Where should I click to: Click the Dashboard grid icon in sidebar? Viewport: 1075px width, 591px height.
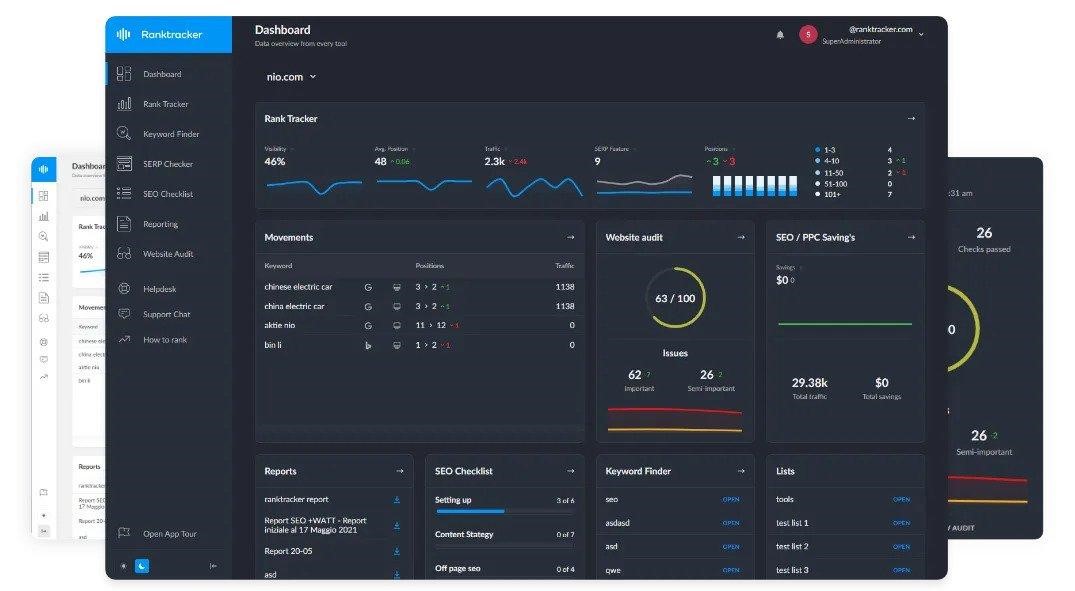click(x=124, y=73)
